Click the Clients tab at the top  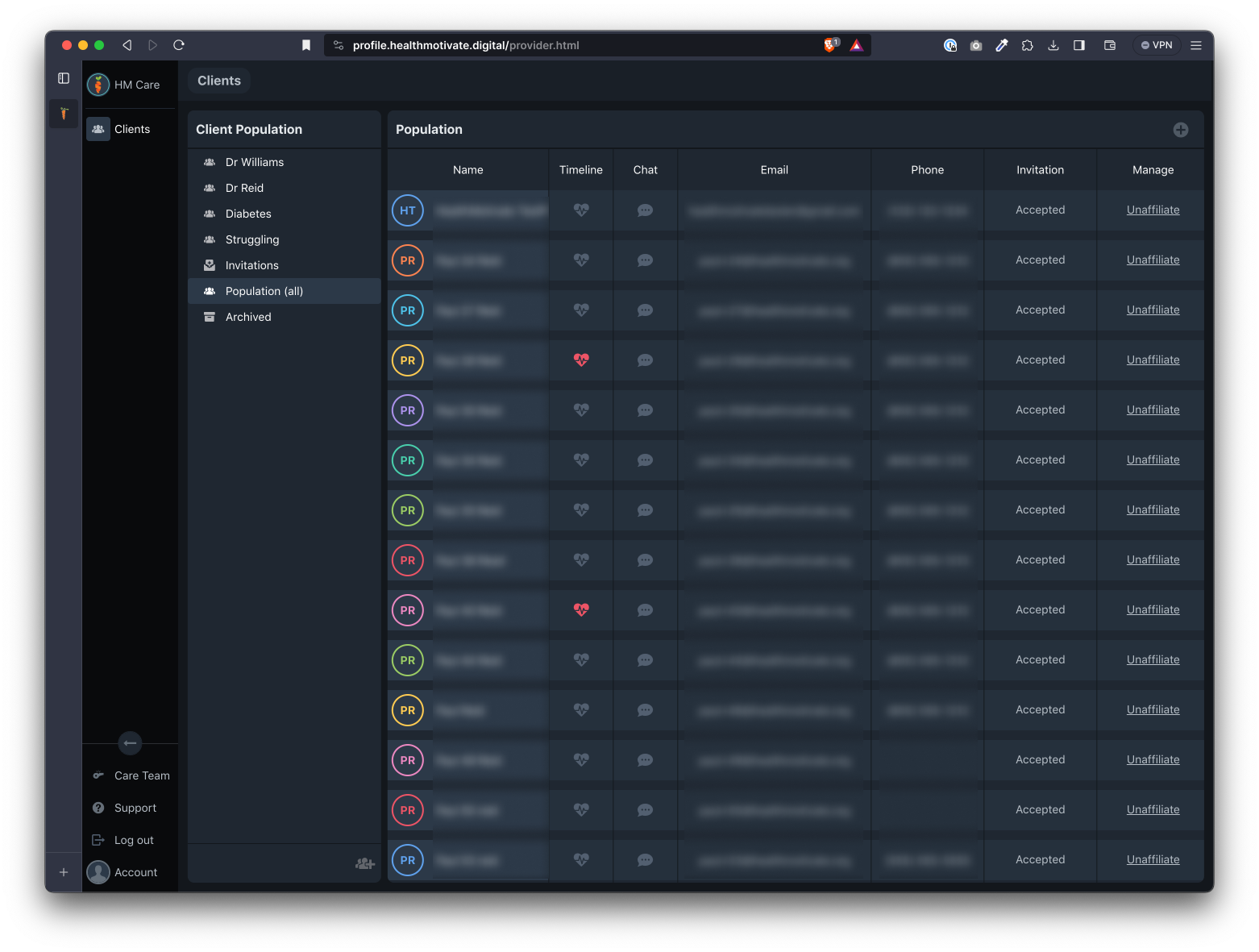tap(219, 81)
